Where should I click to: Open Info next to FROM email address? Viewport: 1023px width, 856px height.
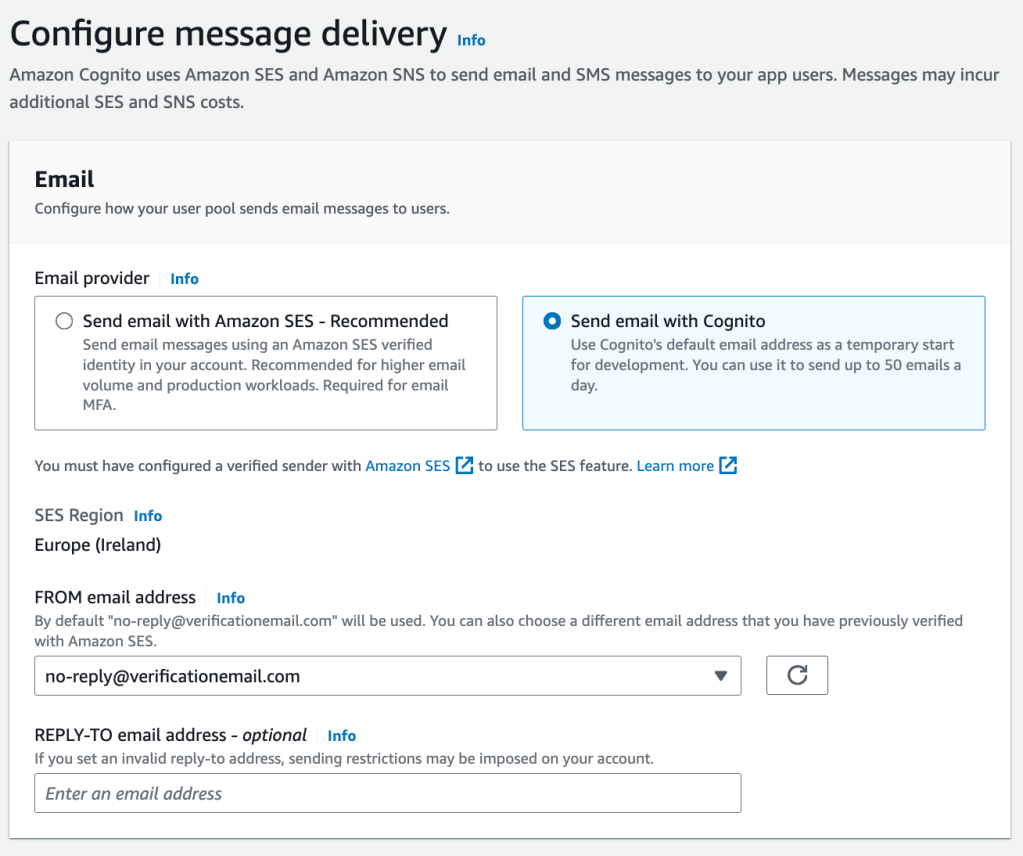(x=230, y=598)
